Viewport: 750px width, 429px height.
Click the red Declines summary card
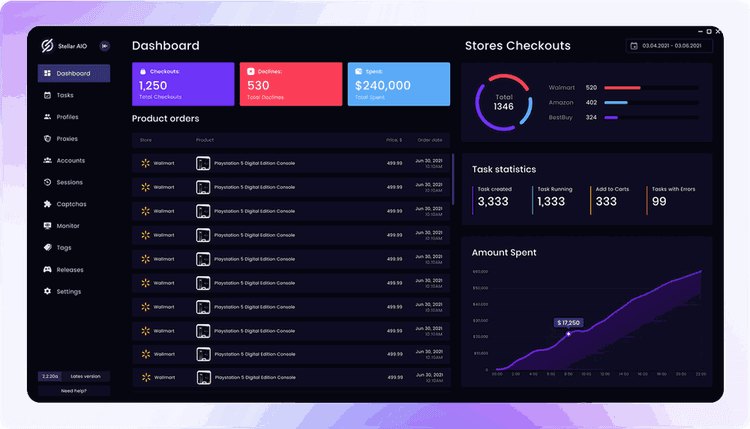(290, 84)
